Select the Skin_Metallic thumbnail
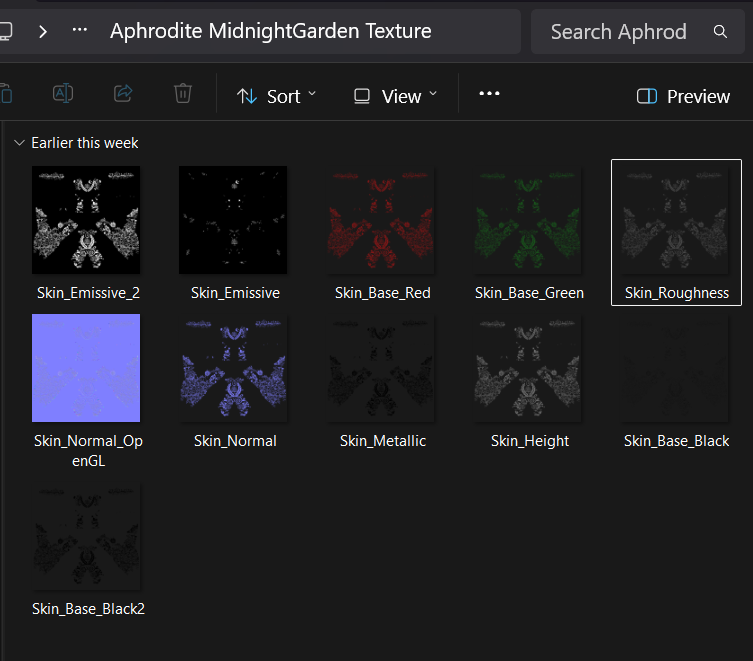Image resolution: width=753 pixels, height=661 pixels. [381, 368]
